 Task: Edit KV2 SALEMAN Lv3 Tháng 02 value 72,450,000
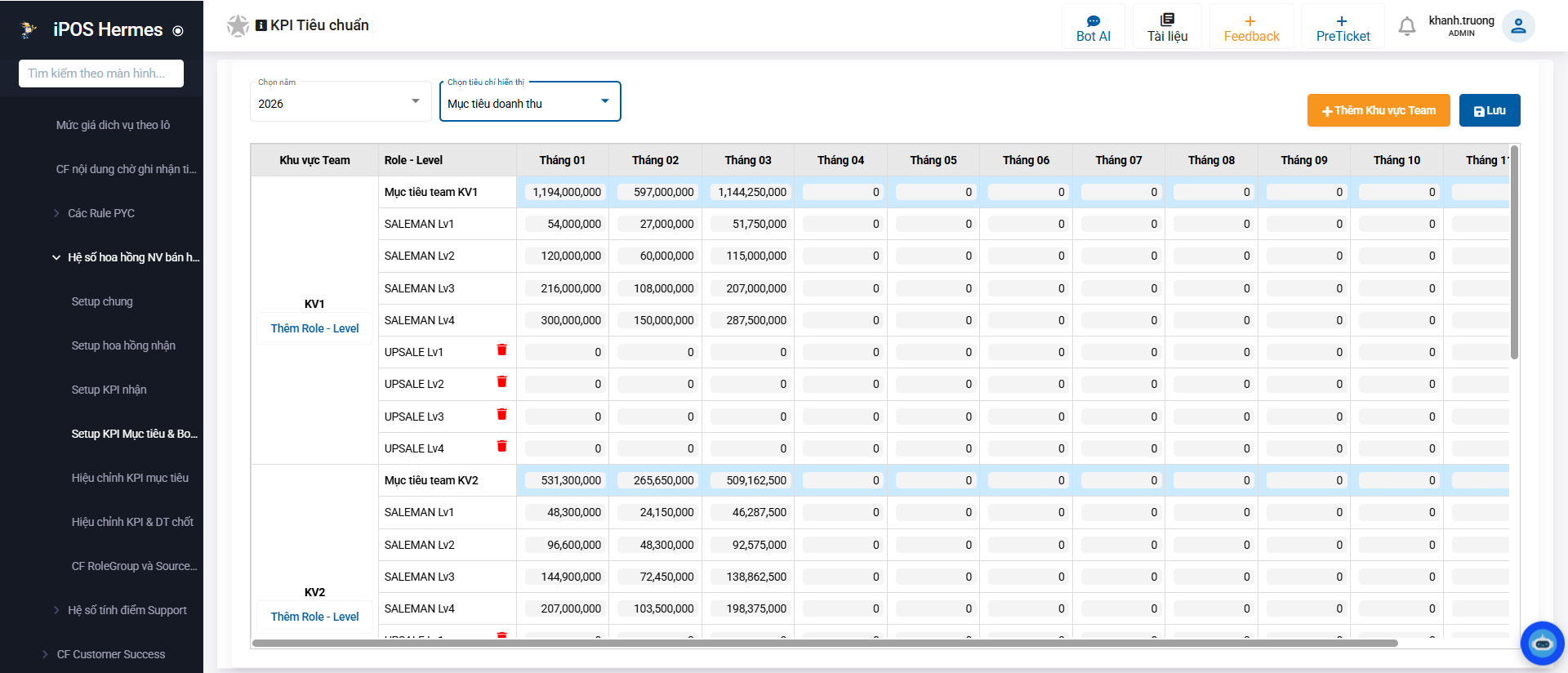657,577
